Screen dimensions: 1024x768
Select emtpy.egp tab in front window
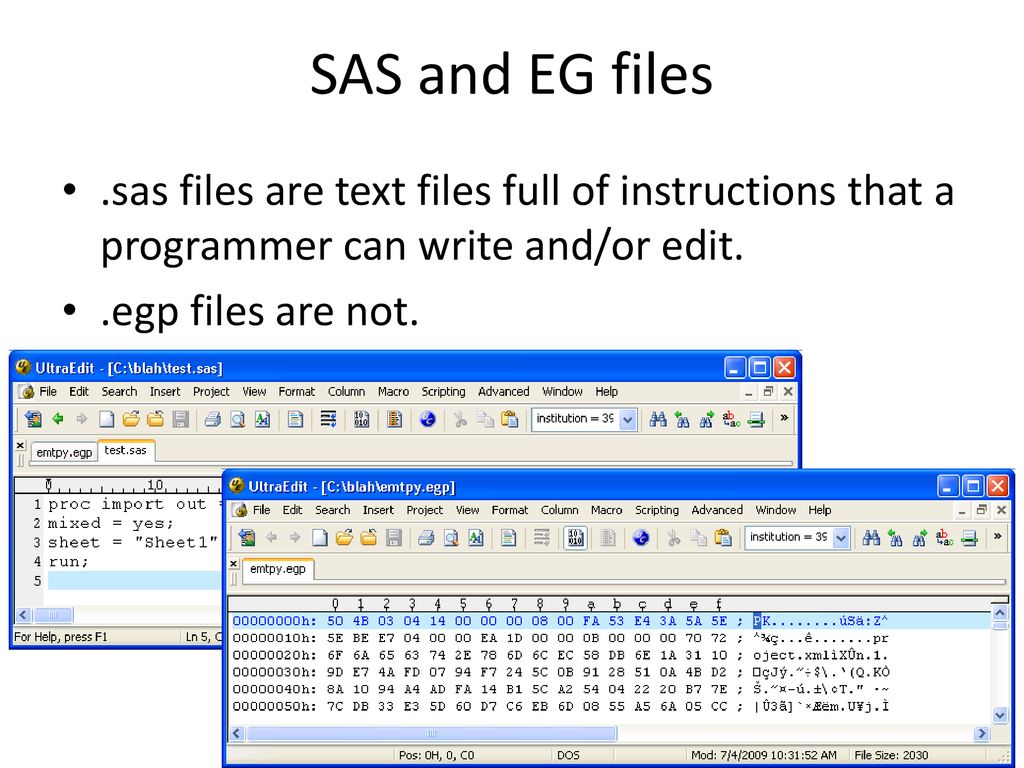click(x=278, y=569)
